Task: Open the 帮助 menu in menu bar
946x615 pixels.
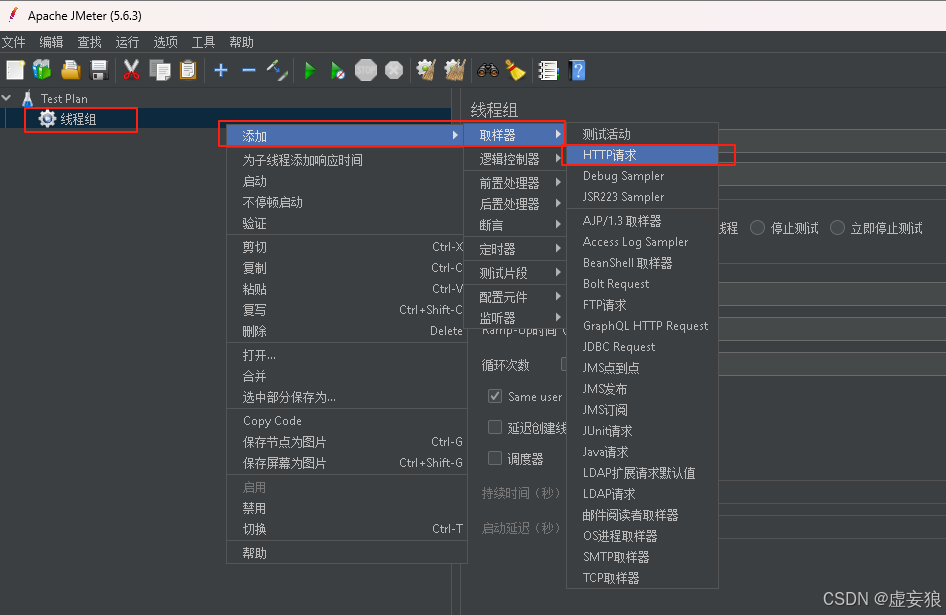Action: 241,42
